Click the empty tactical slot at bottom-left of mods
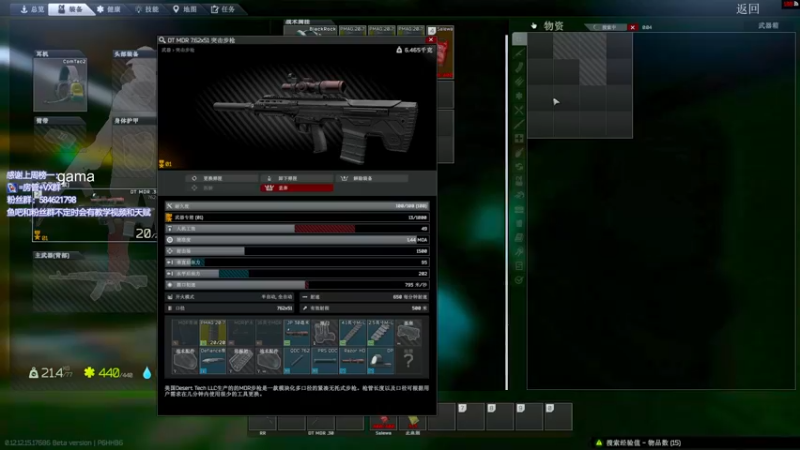Image resolution: width=800 pixels, height=450 pixels. point(185,361)
